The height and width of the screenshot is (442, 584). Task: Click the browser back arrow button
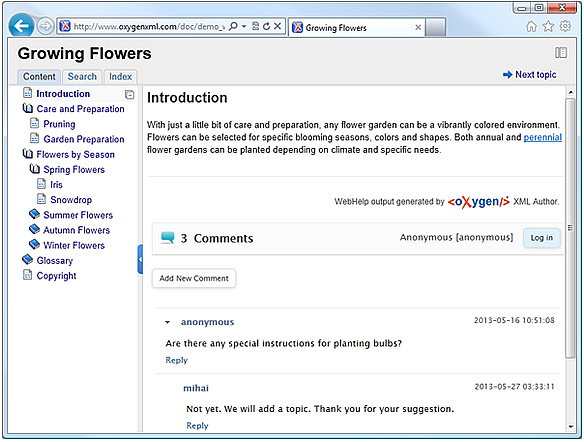tap(21, 26)
